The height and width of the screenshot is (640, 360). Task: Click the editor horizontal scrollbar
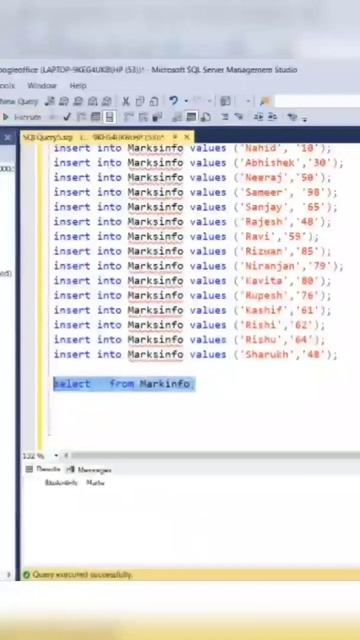click(215, 456)
